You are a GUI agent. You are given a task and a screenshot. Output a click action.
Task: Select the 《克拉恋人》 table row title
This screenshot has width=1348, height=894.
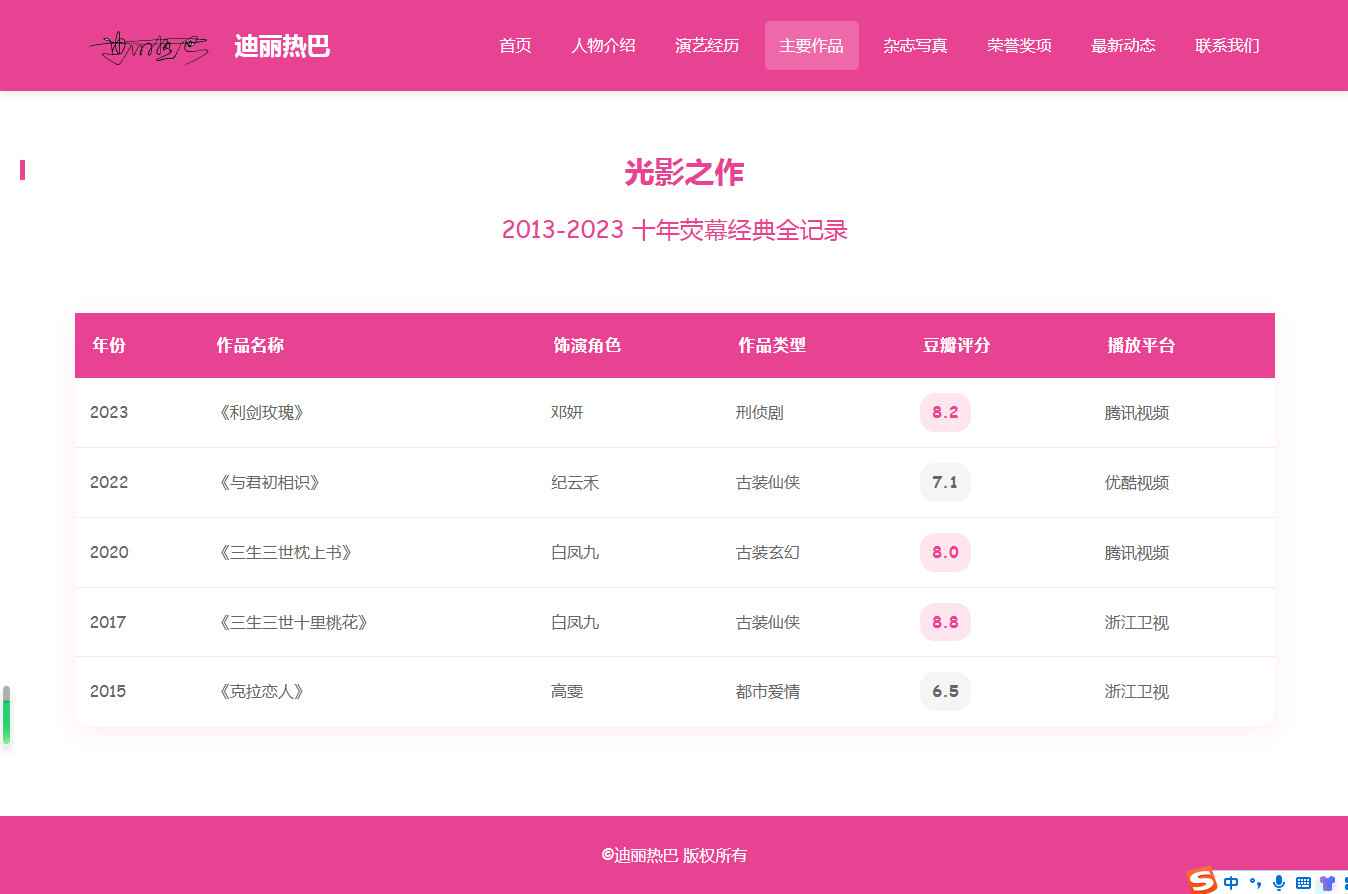[x=260, y=691]
